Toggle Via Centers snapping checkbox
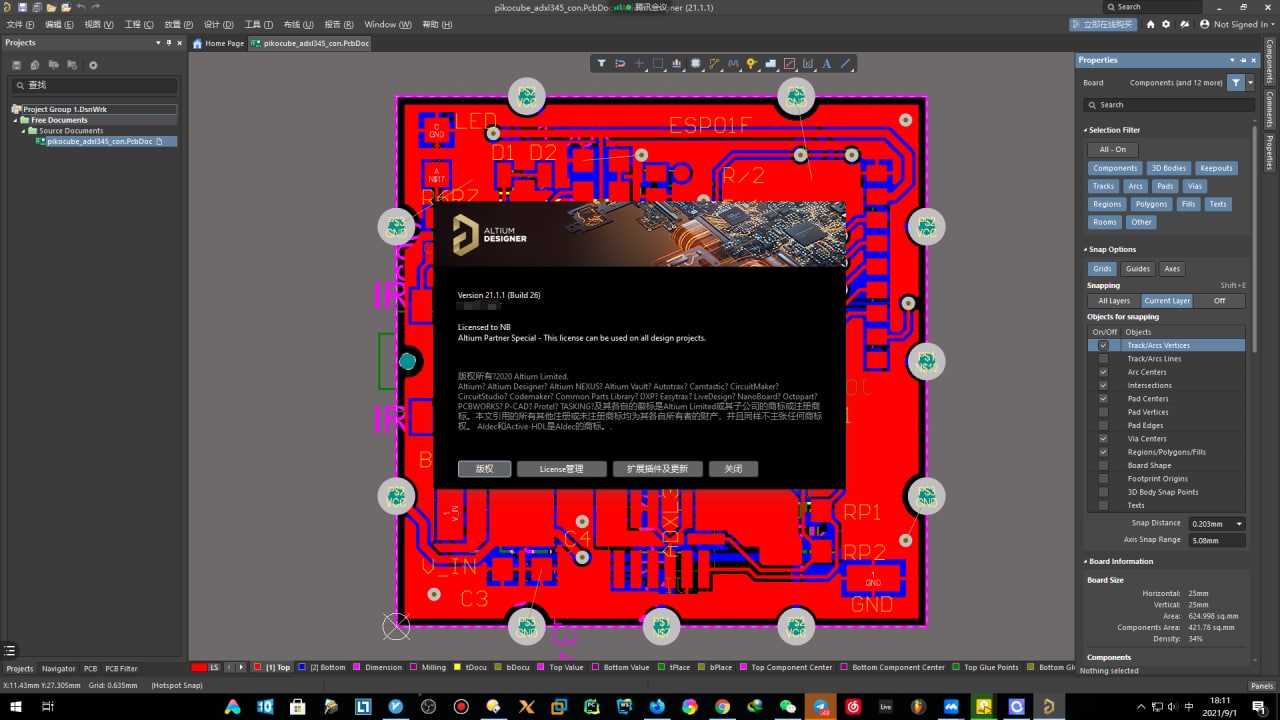The width and height of the screenshot is (1280, 720). pos(1103,438)
